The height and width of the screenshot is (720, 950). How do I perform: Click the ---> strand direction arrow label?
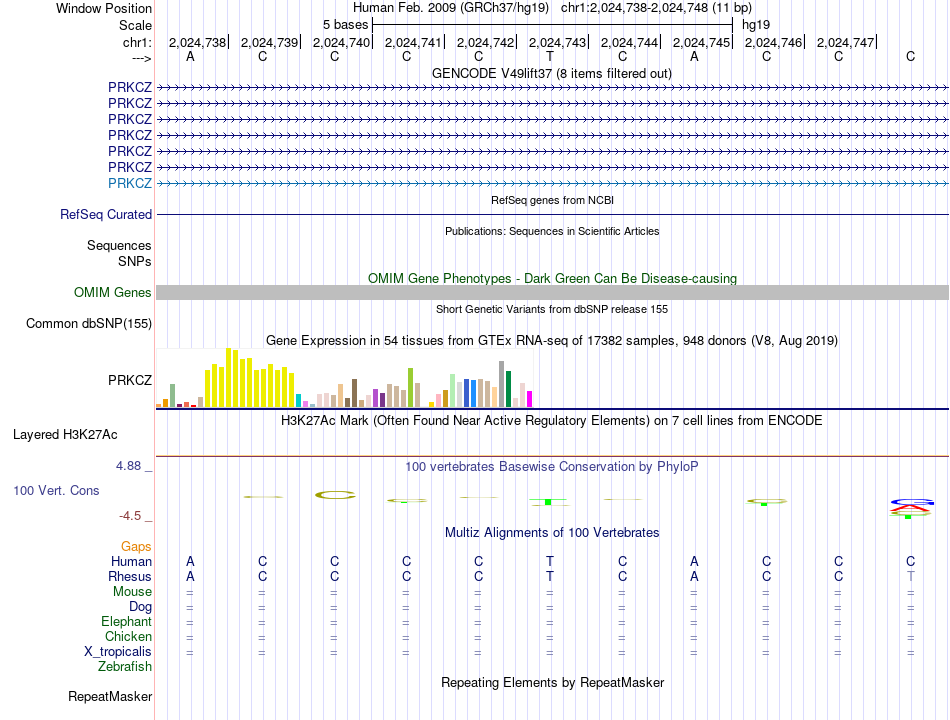point(142,58)
